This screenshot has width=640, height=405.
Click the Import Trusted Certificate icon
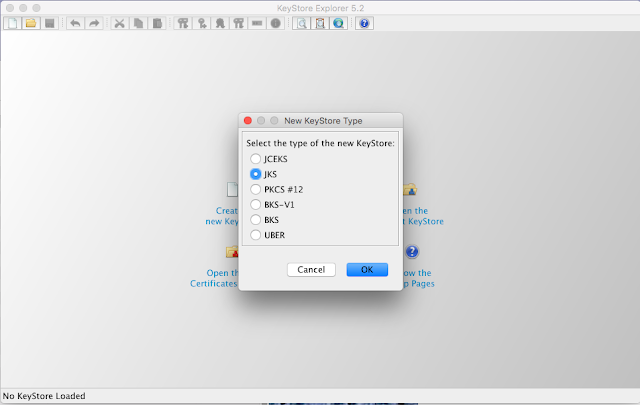click(x=220, y=23)
